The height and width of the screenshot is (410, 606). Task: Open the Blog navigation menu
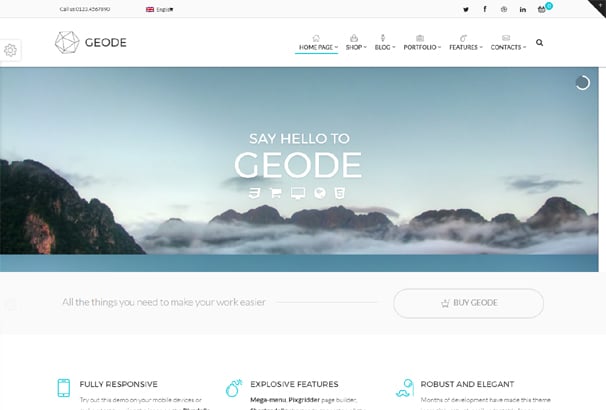point(385,43)
